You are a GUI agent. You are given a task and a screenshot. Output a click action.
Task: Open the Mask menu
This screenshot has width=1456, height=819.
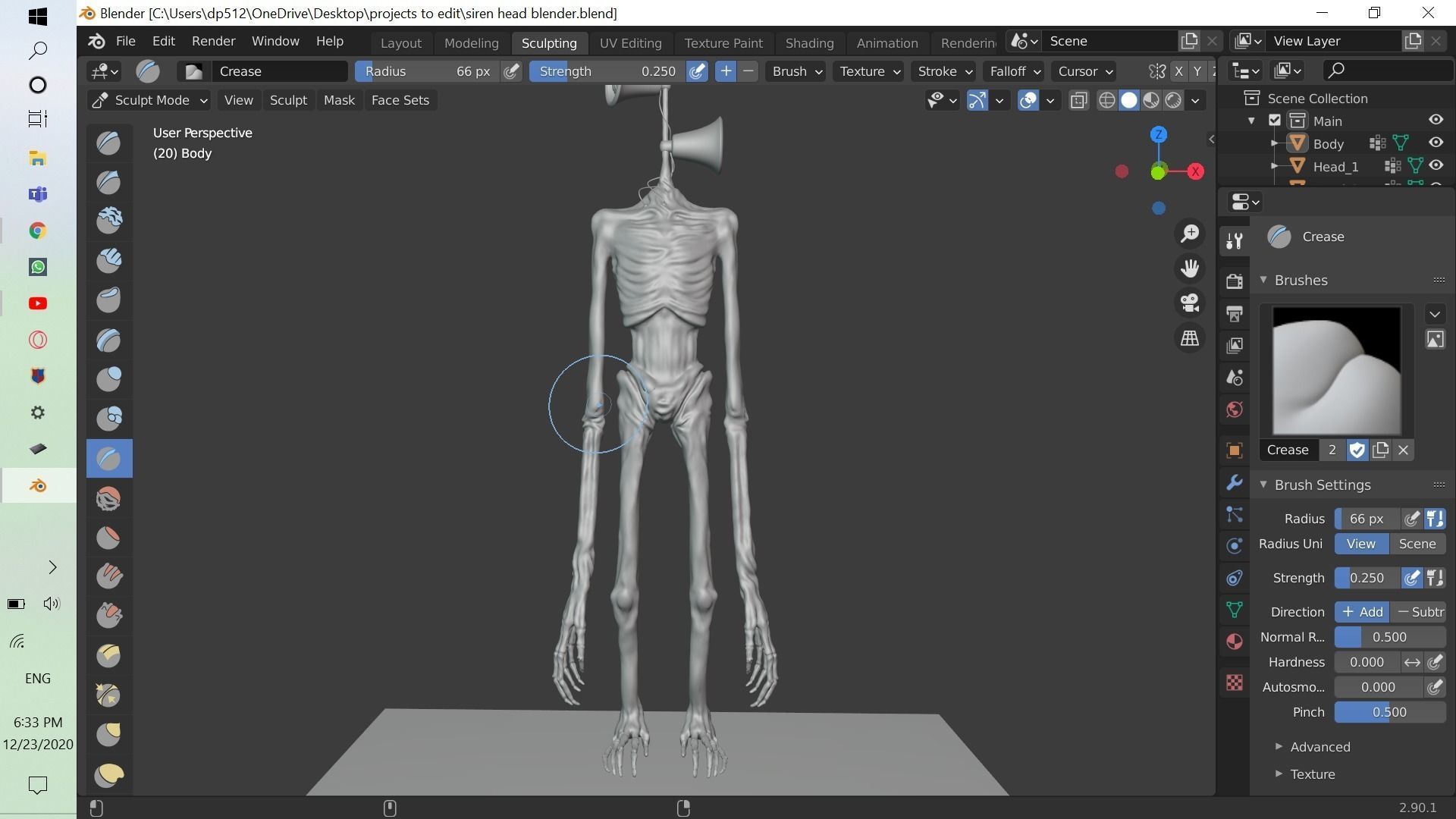339,100
